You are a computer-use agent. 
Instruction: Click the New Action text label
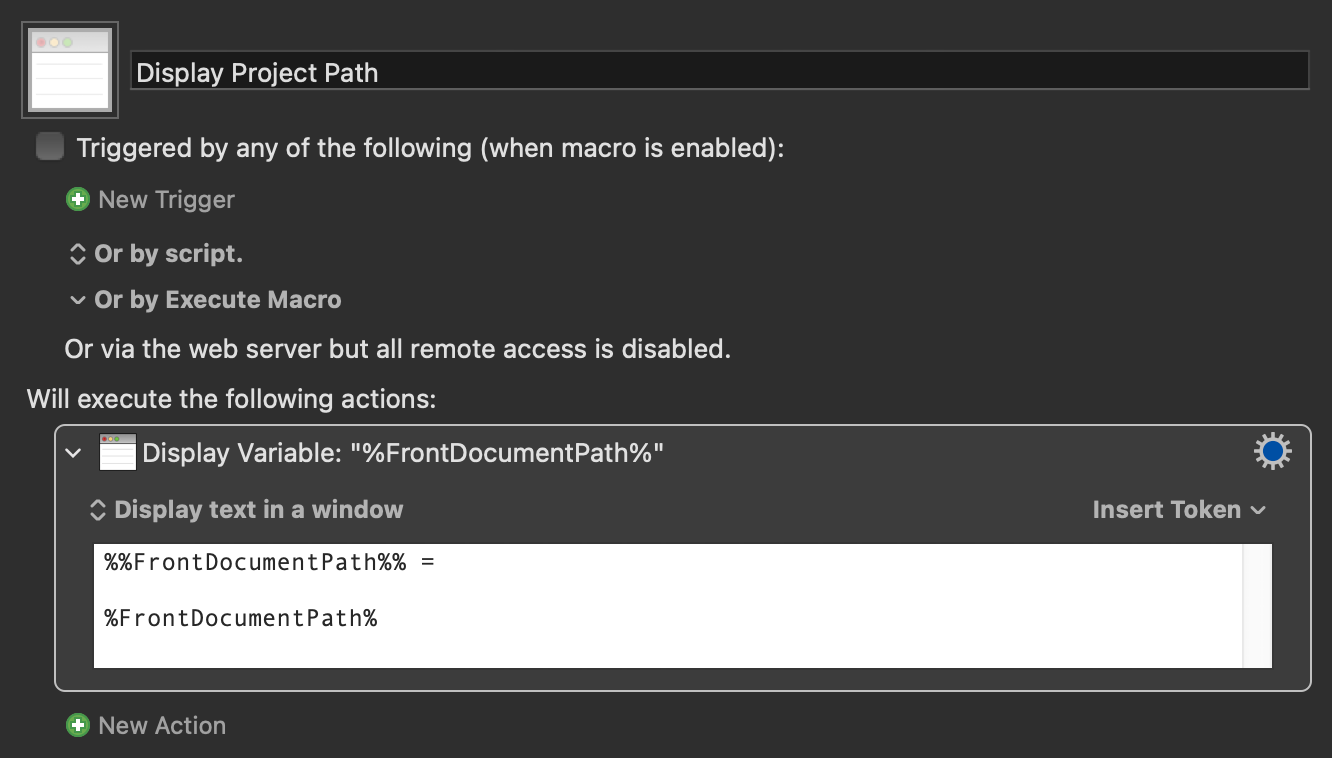pyautogui.click(x=162, y=726)
